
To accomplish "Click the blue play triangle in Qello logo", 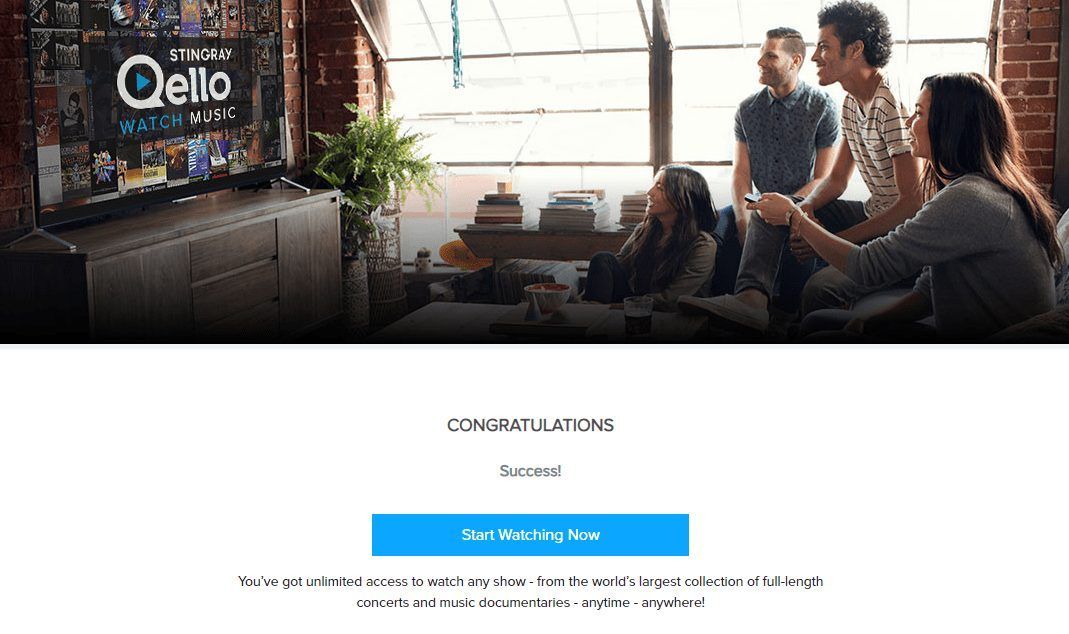I will pos(142,82).
